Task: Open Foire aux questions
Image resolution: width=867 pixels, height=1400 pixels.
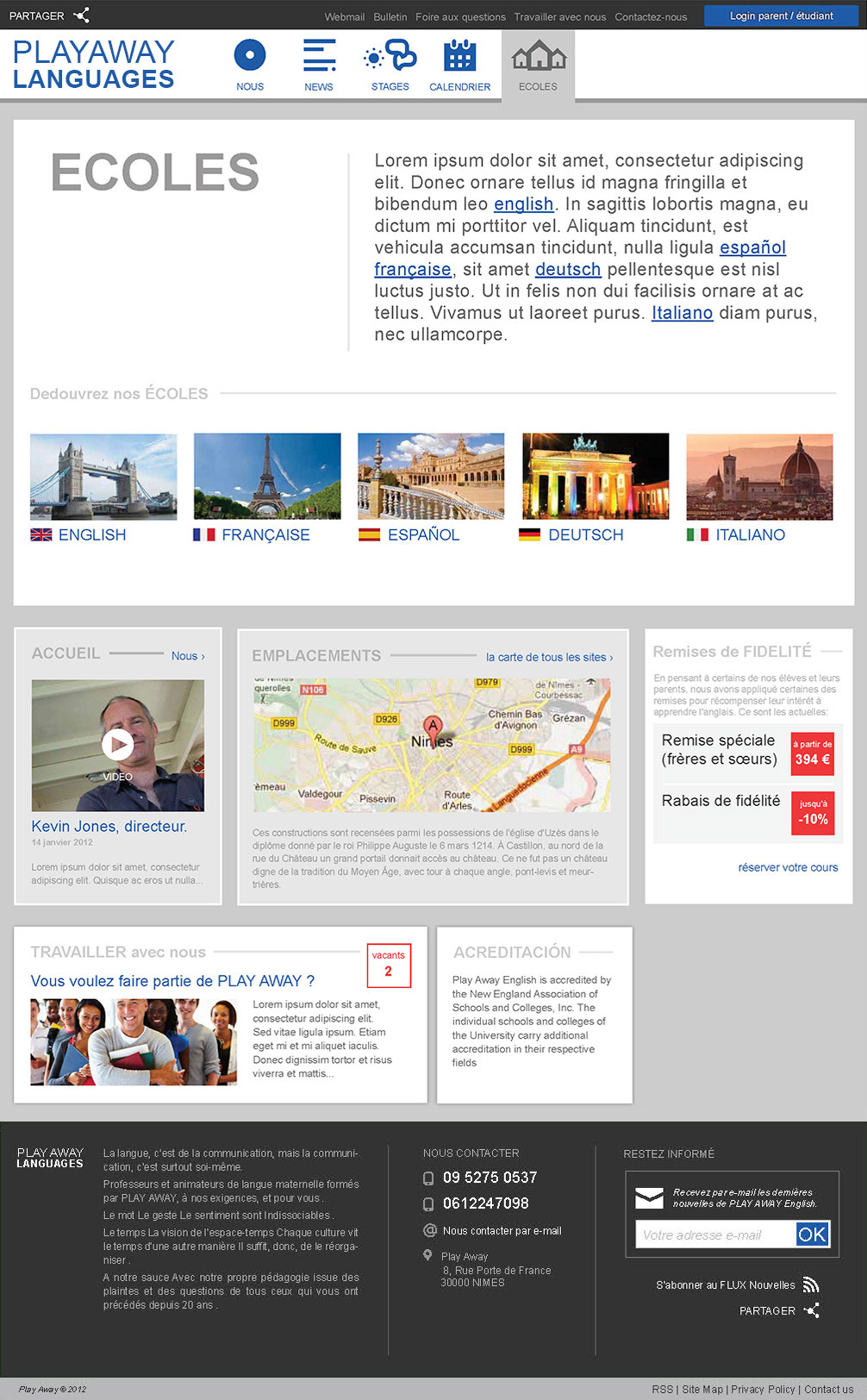Action: coord(460,16)
